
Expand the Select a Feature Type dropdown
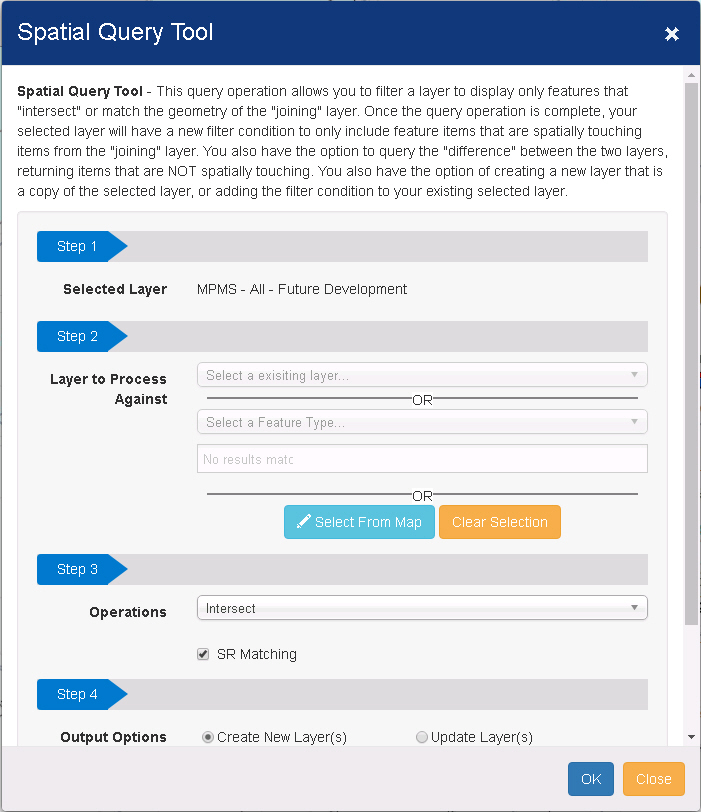click(x=422, y=422)
